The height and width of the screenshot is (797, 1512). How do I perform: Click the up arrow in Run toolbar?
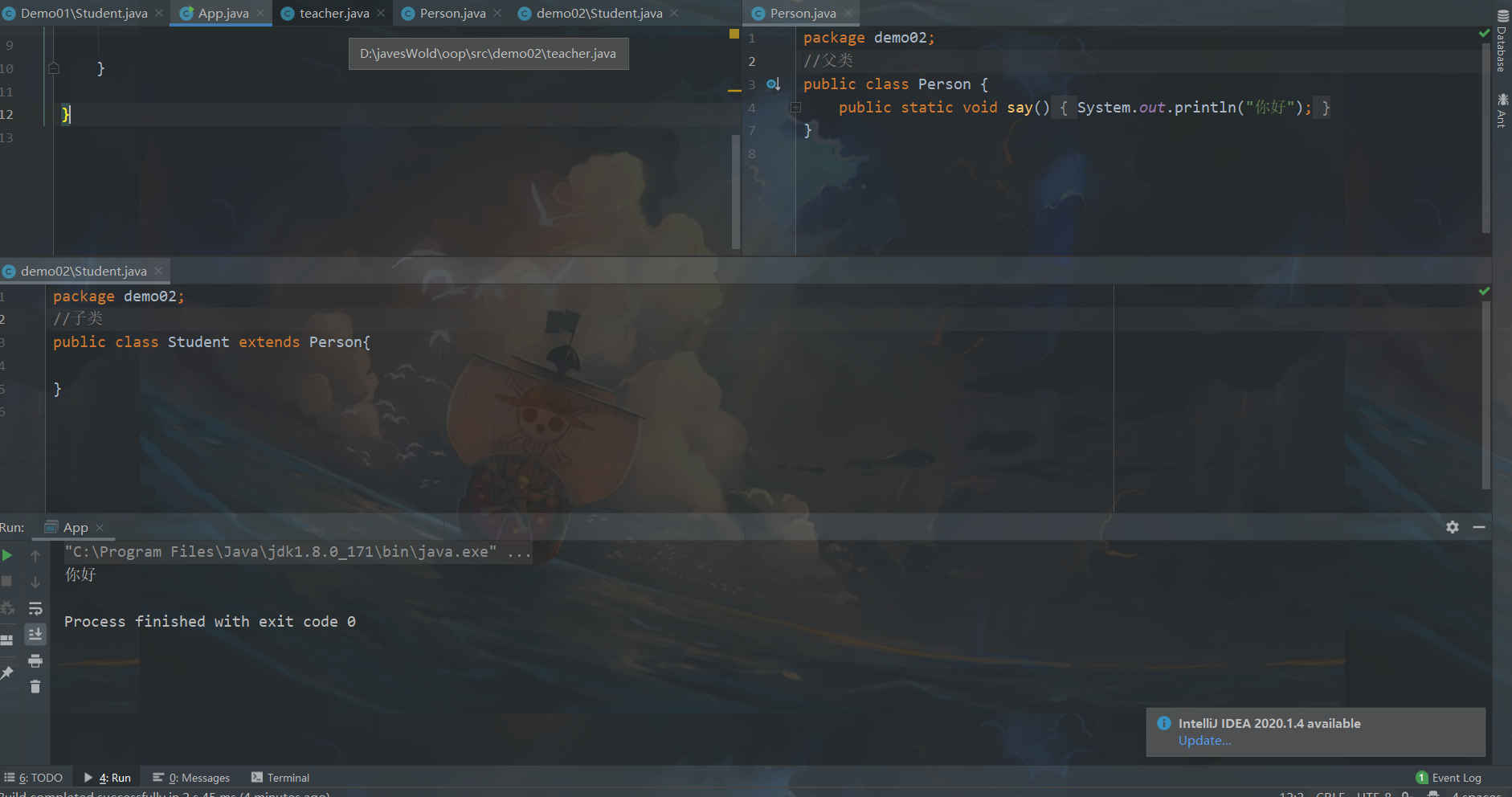[35, 555]
